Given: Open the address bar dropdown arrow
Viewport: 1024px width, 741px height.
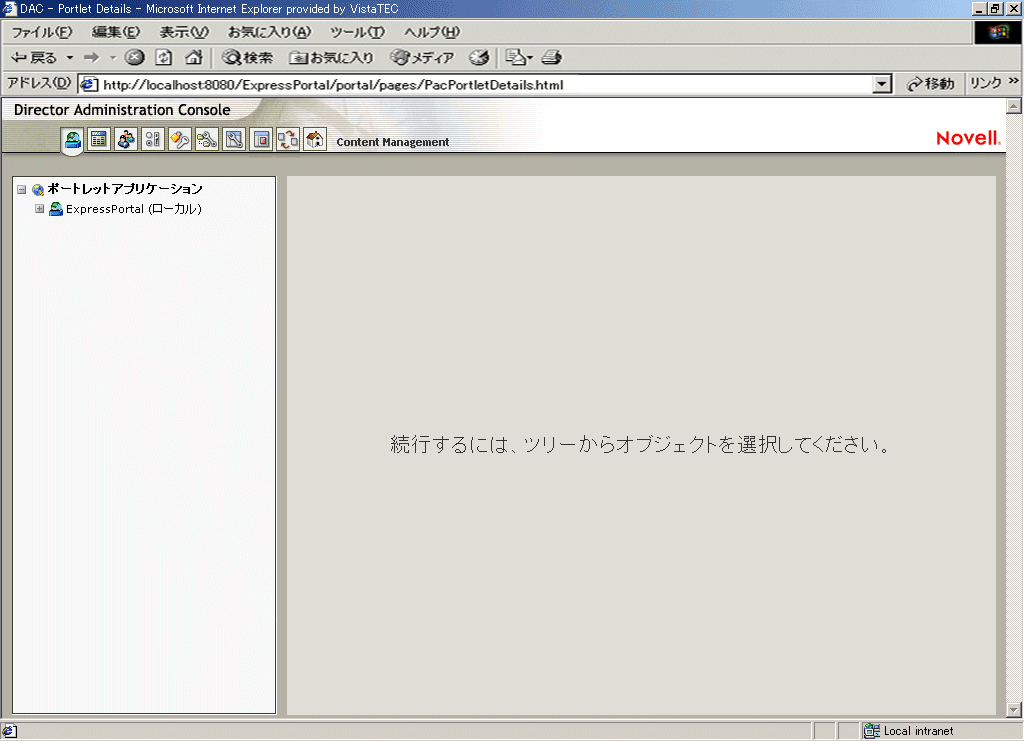Looking at the screenshot, I should [882, 84].
